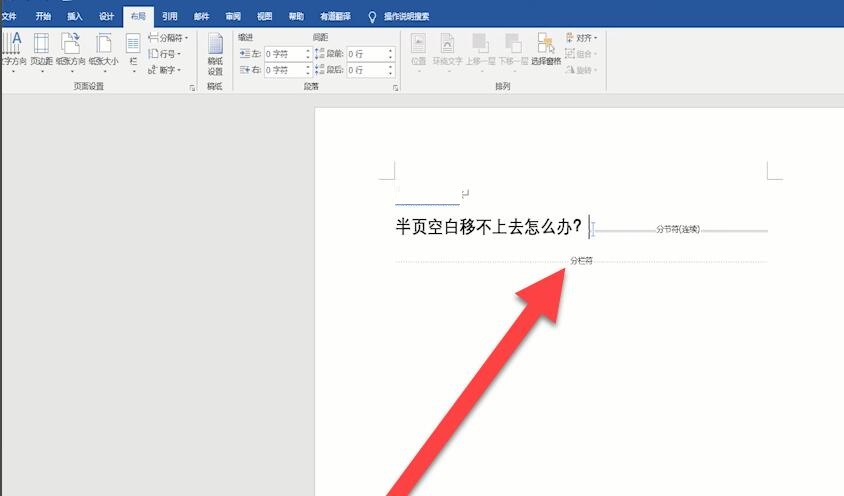Switch to the 邮件 (Mailings) tab
This screenshot has height=496, width=844.
coord(201,17)
